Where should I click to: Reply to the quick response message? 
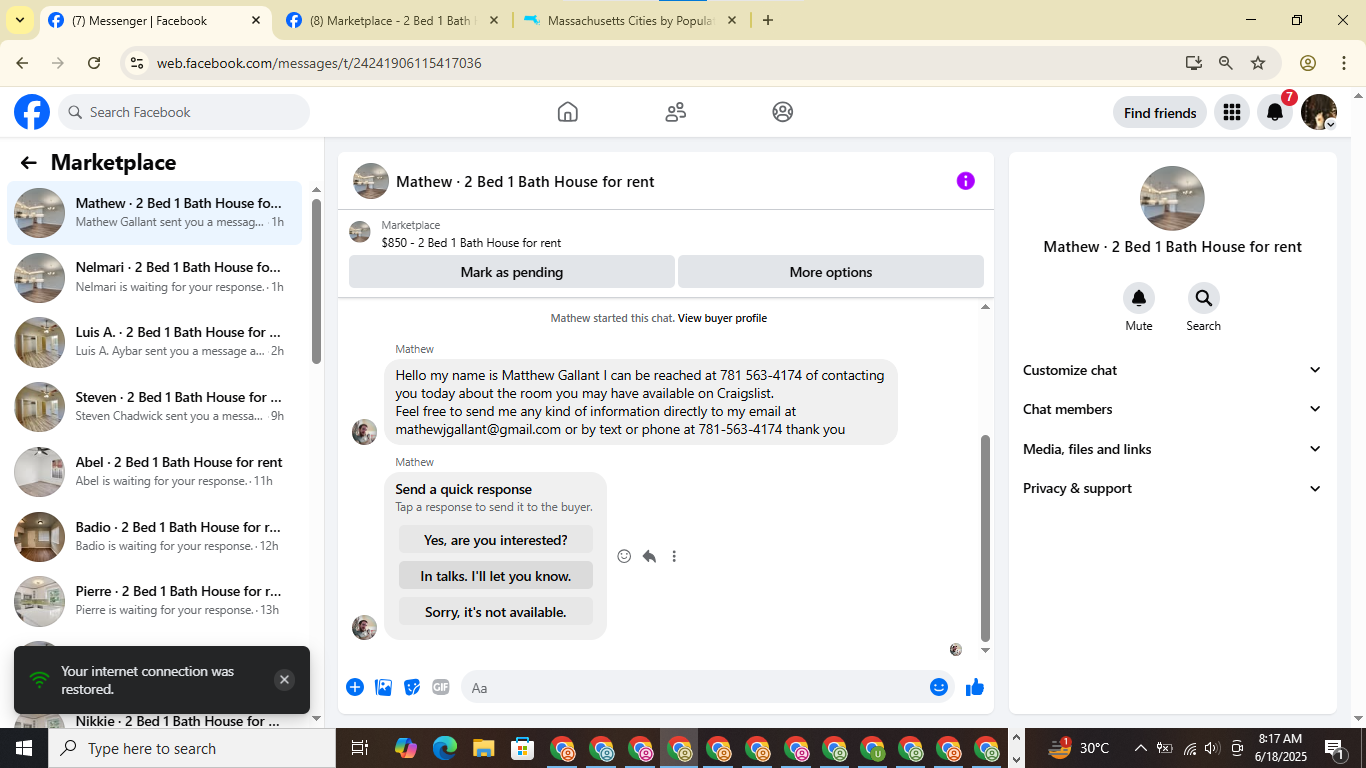click(x=649, y=556)
